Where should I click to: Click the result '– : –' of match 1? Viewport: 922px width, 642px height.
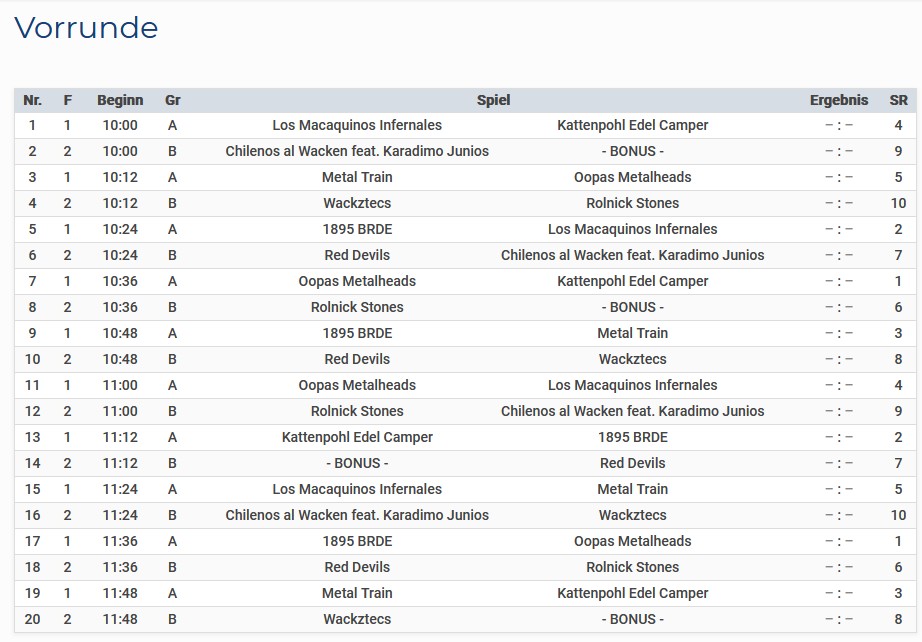(x=839, y=125)
